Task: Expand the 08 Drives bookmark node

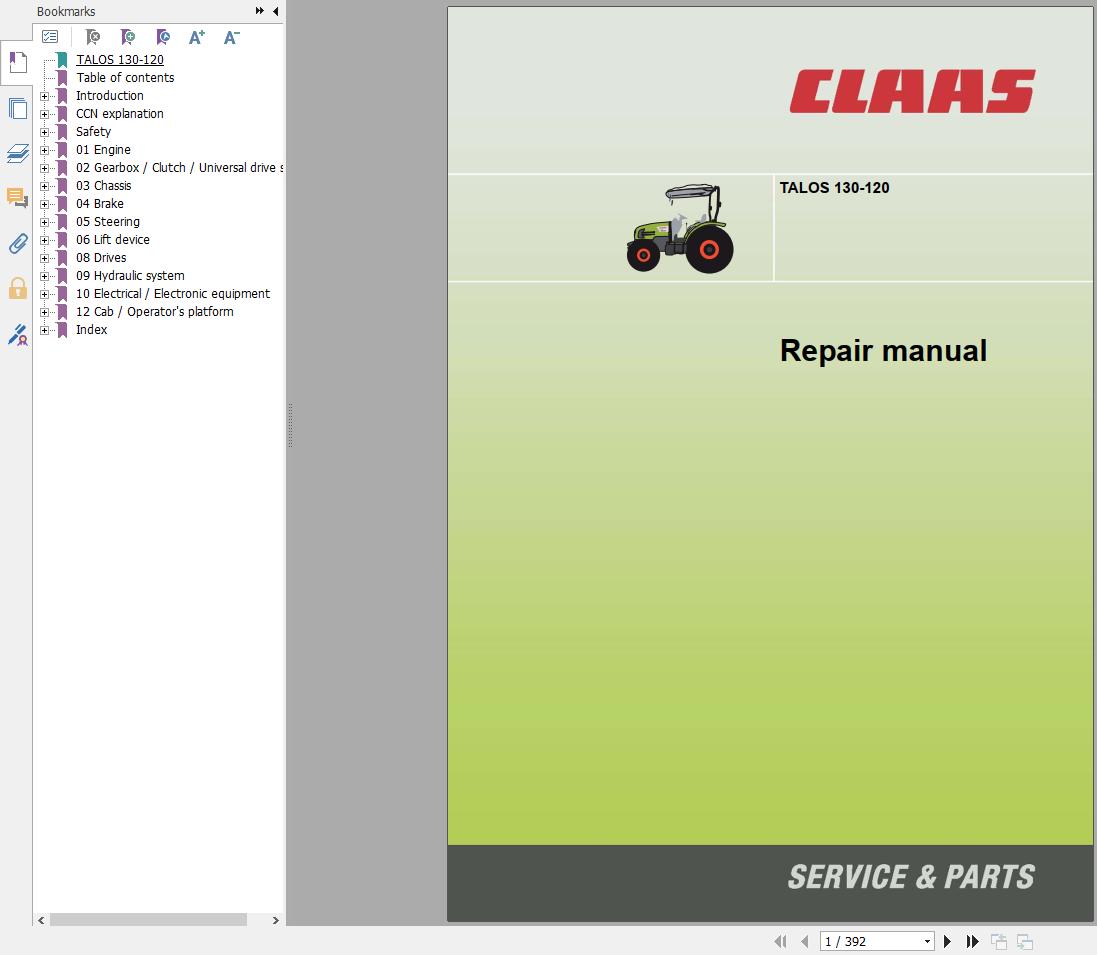Action: 44,258
